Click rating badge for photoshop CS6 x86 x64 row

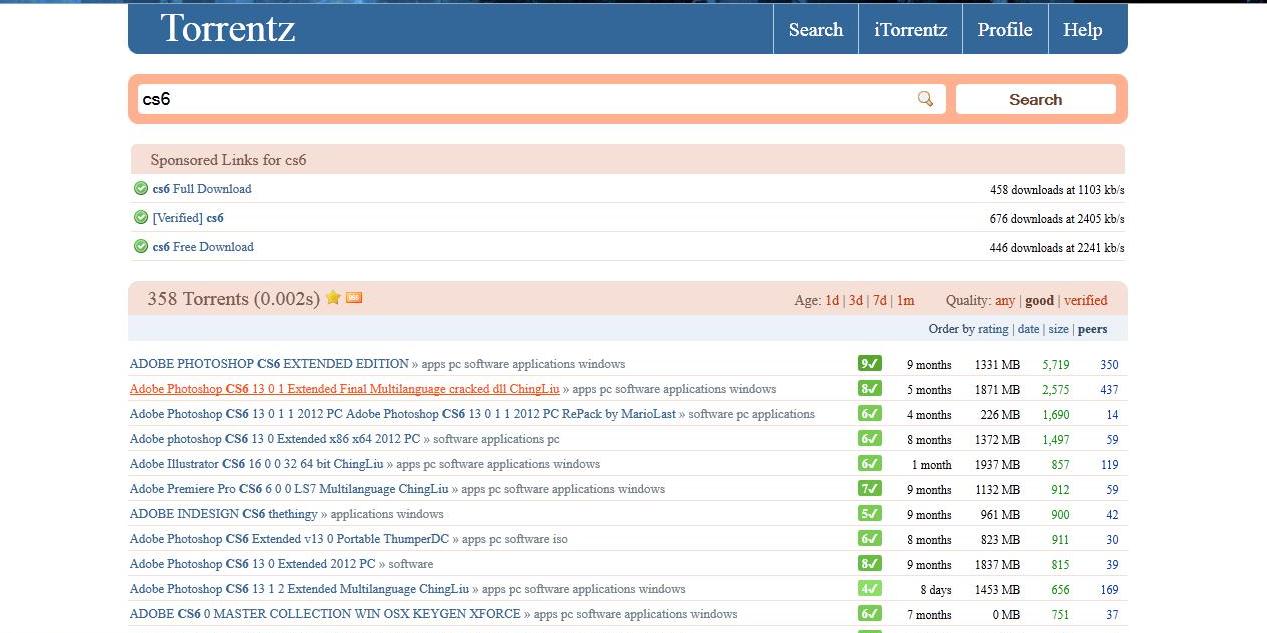[x=869, y=439]
